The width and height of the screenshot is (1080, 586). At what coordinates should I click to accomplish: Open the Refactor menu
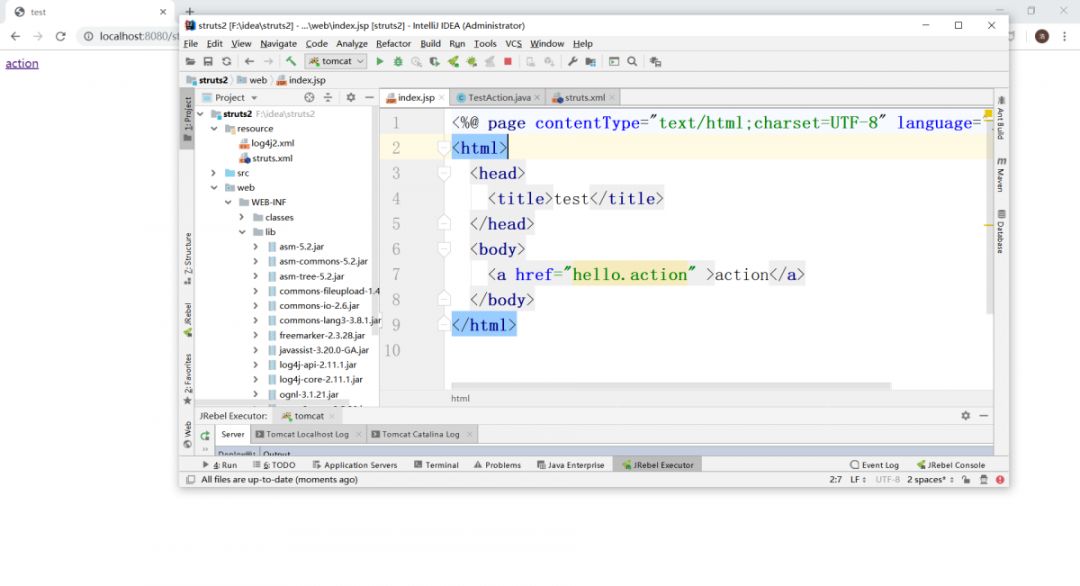393,44
